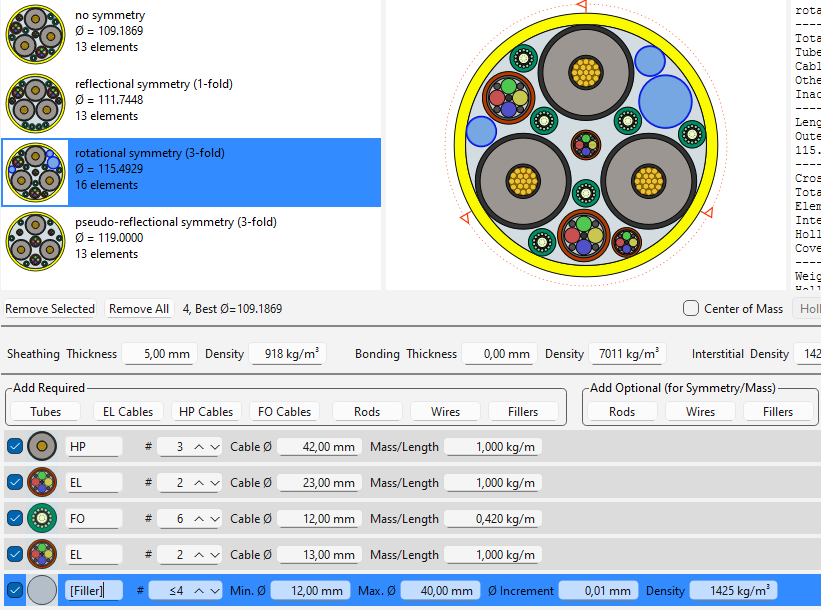Toggle the Filler row checkbox

tap(15, 590)
